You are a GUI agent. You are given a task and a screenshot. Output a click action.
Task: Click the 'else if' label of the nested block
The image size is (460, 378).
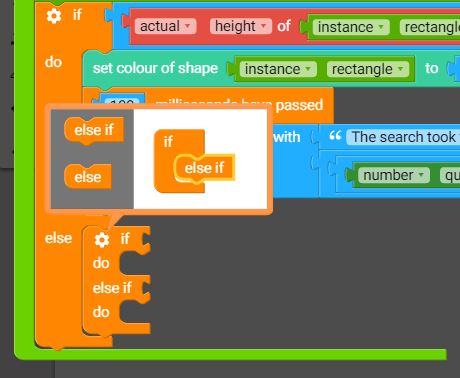112,288
